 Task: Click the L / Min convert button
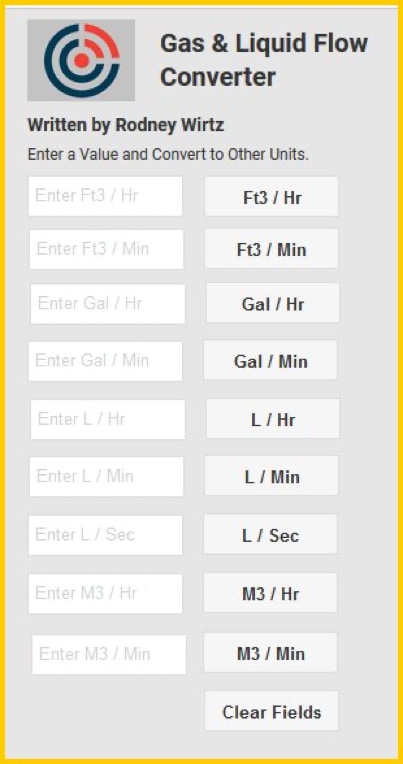click(x=271, y=476)
